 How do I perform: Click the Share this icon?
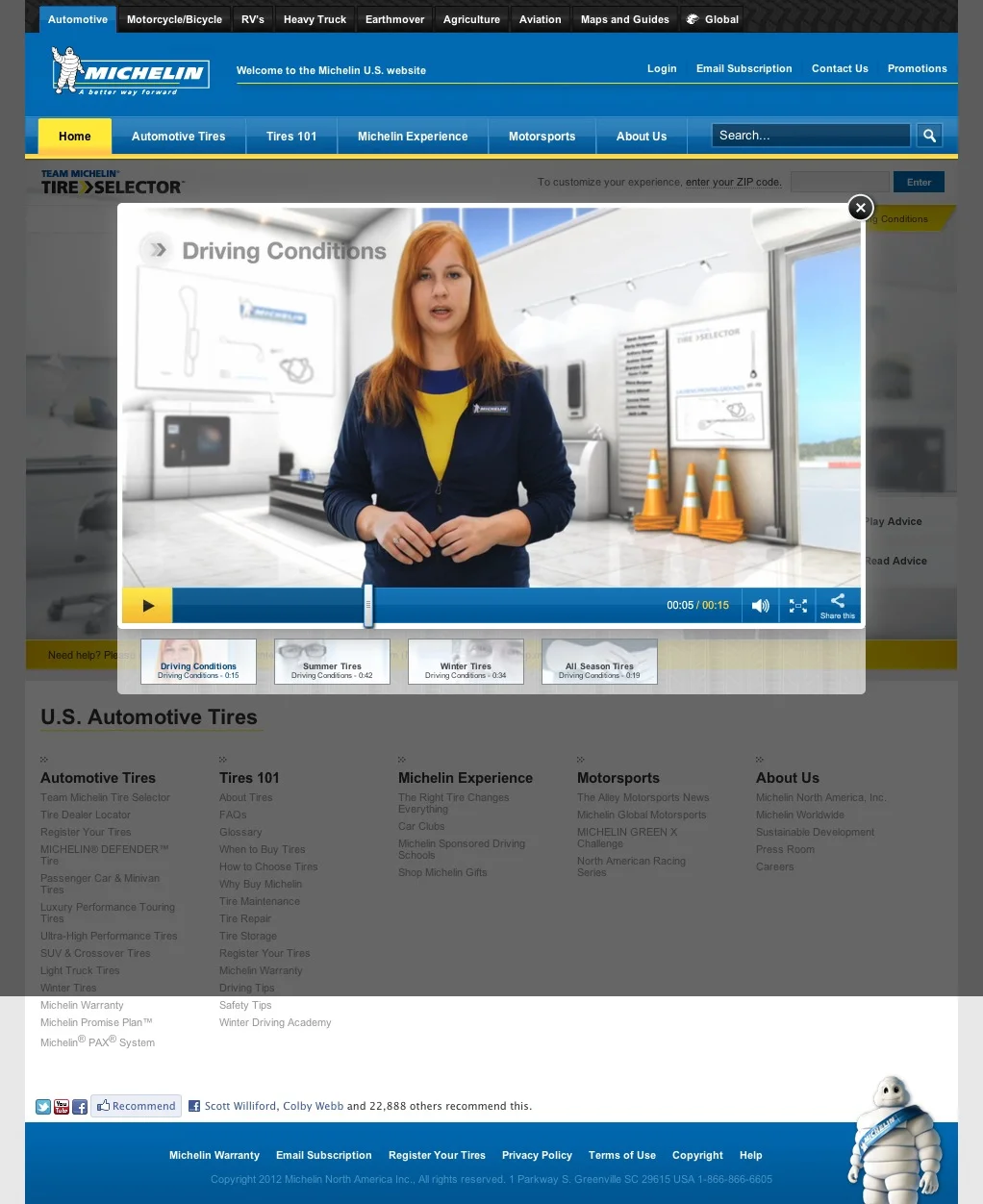tap(838, 606)
